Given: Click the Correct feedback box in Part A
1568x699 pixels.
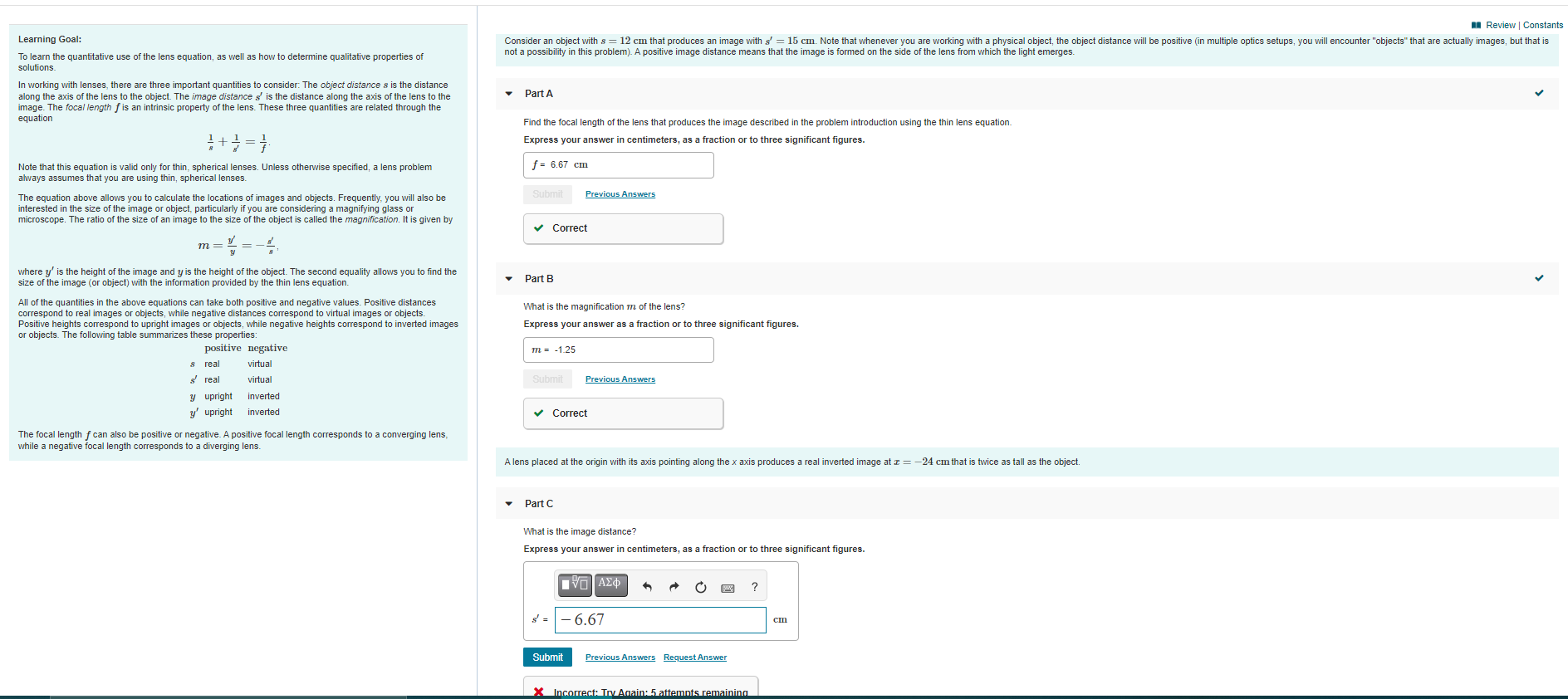Looking at the screenshot, I should click(623, 228).
